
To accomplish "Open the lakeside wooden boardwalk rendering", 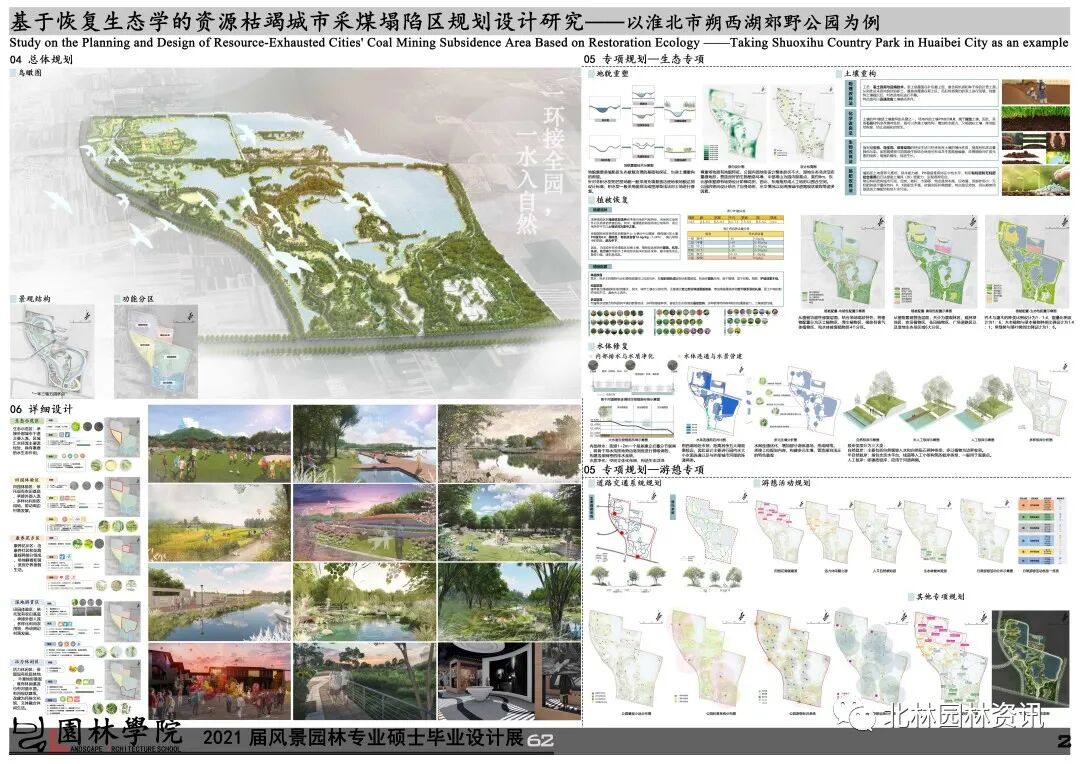I will click(364, 444).
